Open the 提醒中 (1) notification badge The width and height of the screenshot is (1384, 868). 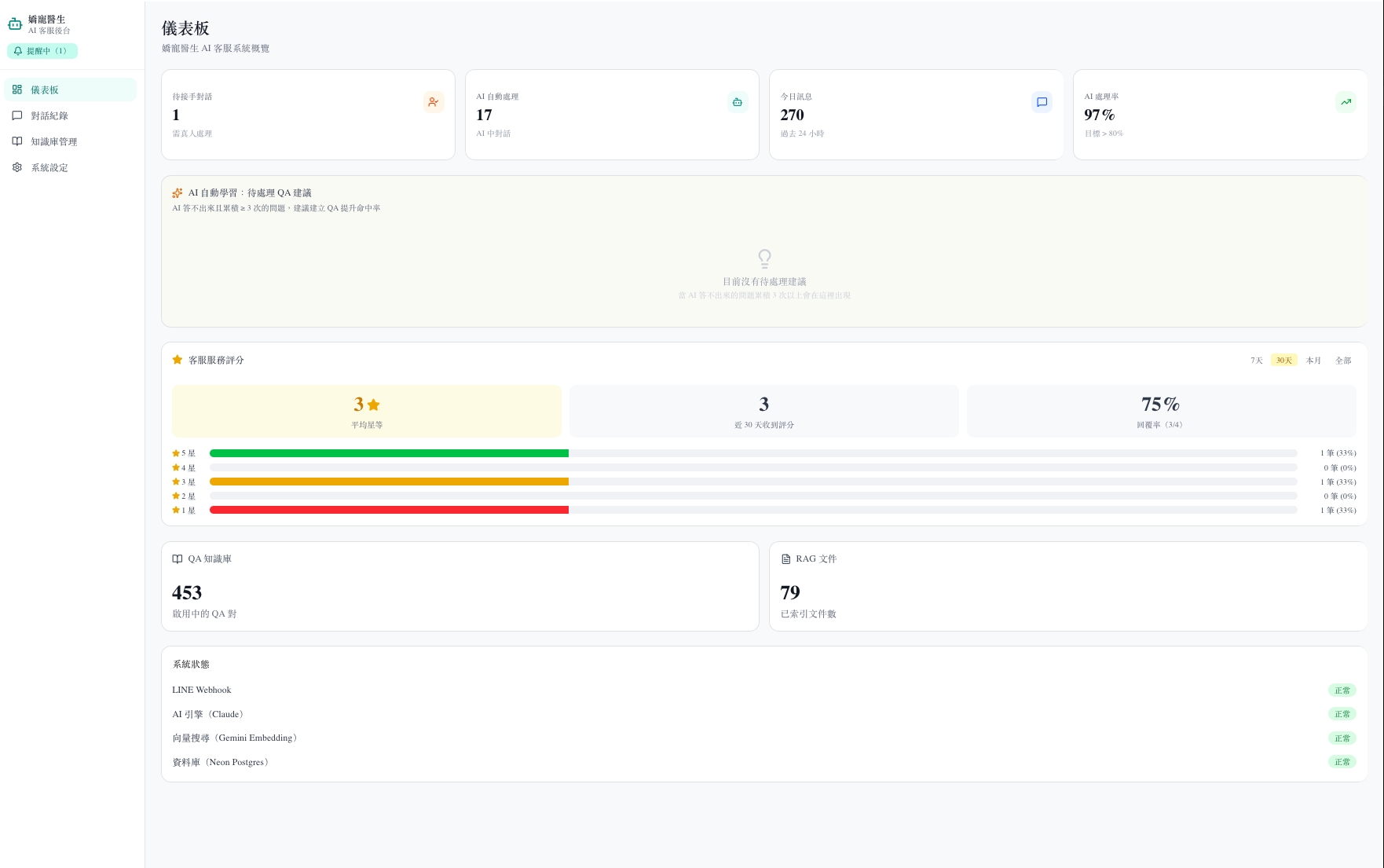pos(42,51)
